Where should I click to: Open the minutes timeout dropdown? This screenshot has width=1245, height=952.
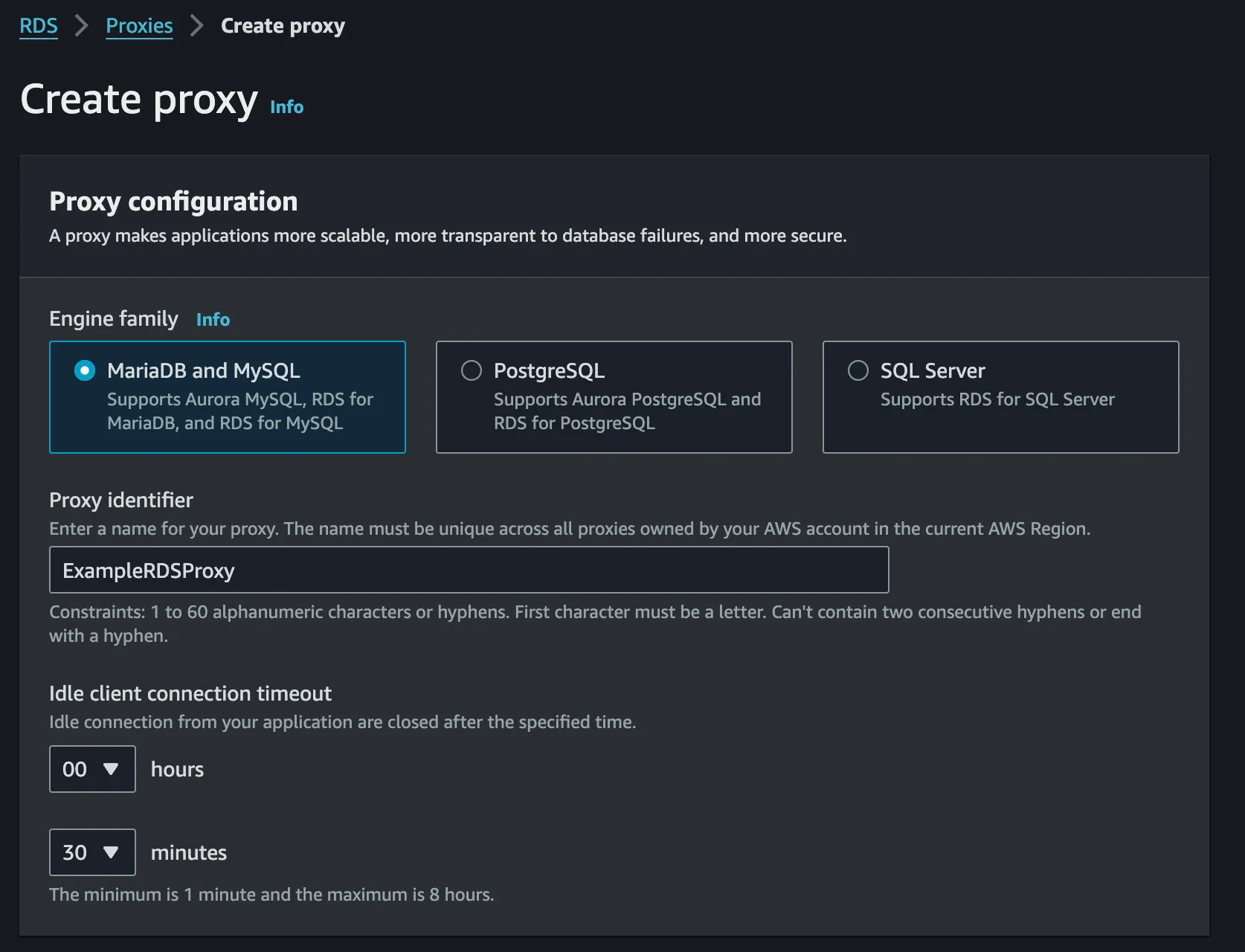[x=92, y=852]
